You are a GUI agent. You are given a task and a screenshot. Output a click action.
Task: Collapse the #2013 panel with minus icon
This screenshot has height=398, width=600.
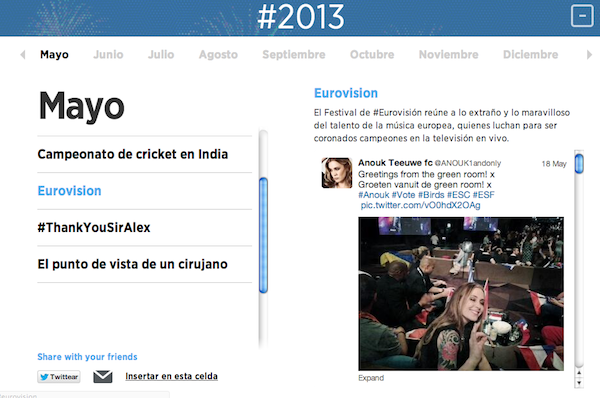point(582,16)
